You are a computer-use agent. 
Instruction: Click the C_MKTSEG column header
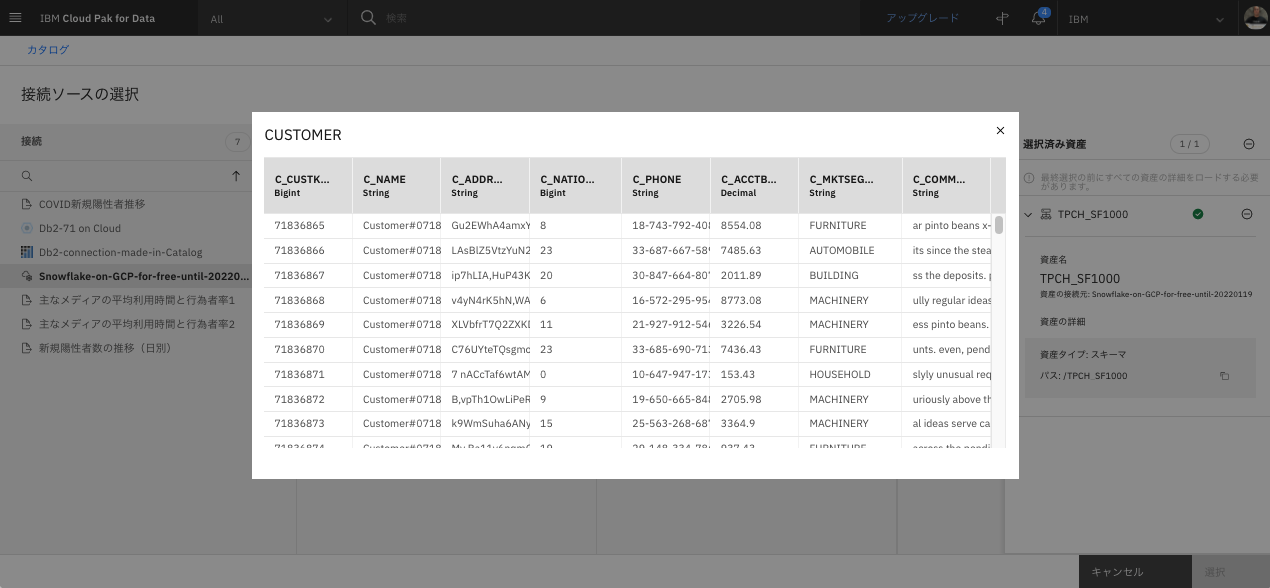(x=851, y=186)
